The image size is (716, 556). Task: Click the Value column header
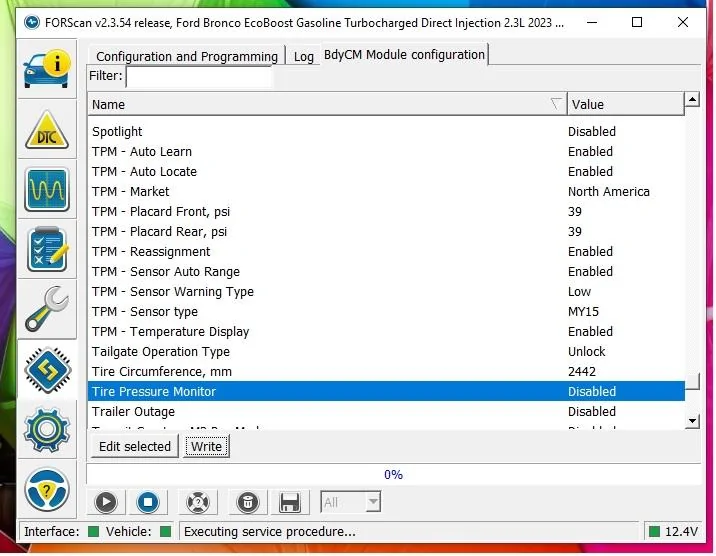(626, 104)
